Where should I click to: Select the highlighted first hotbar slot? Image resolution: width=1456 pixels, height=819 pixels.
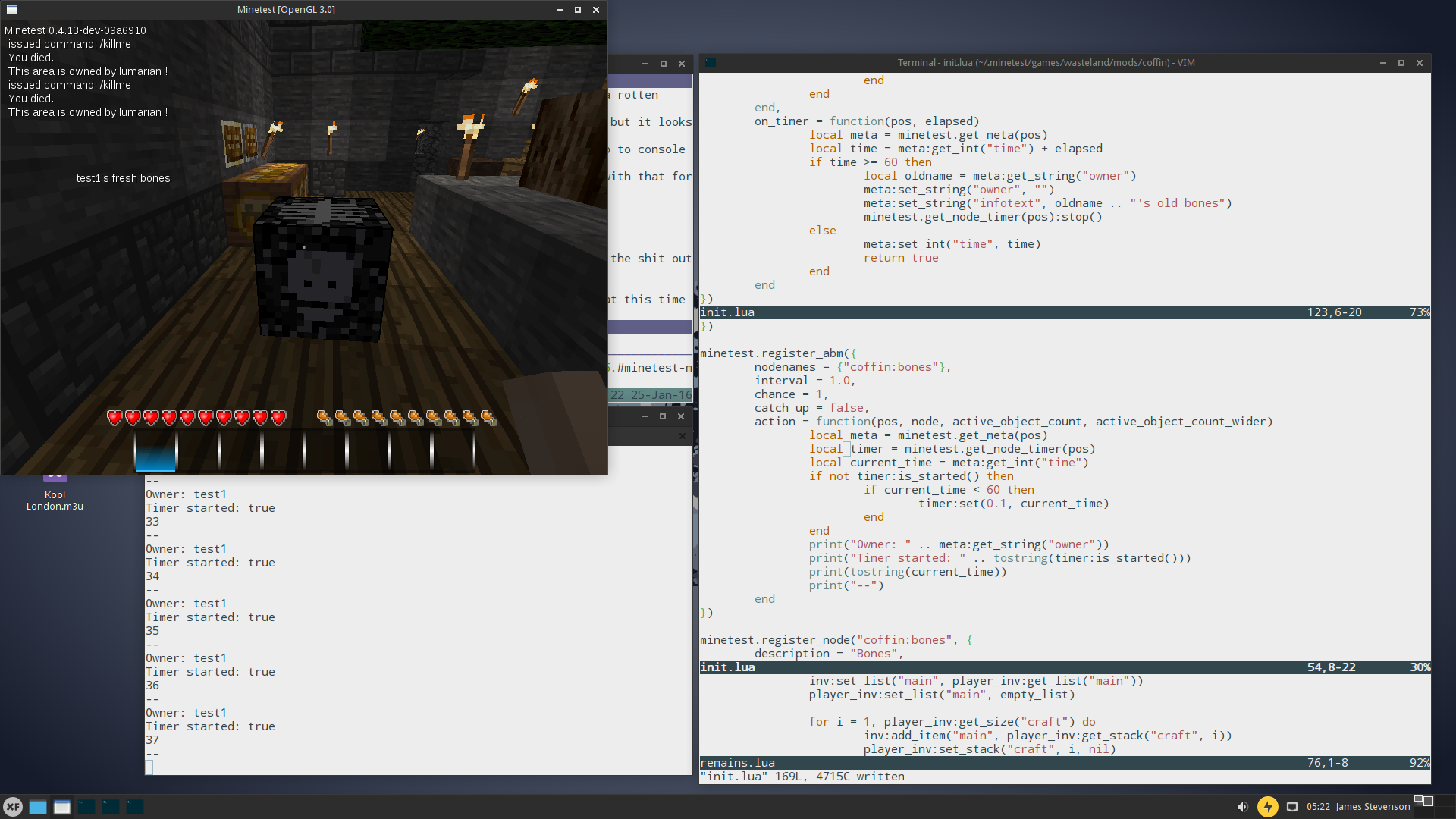[x=155, y=451]
